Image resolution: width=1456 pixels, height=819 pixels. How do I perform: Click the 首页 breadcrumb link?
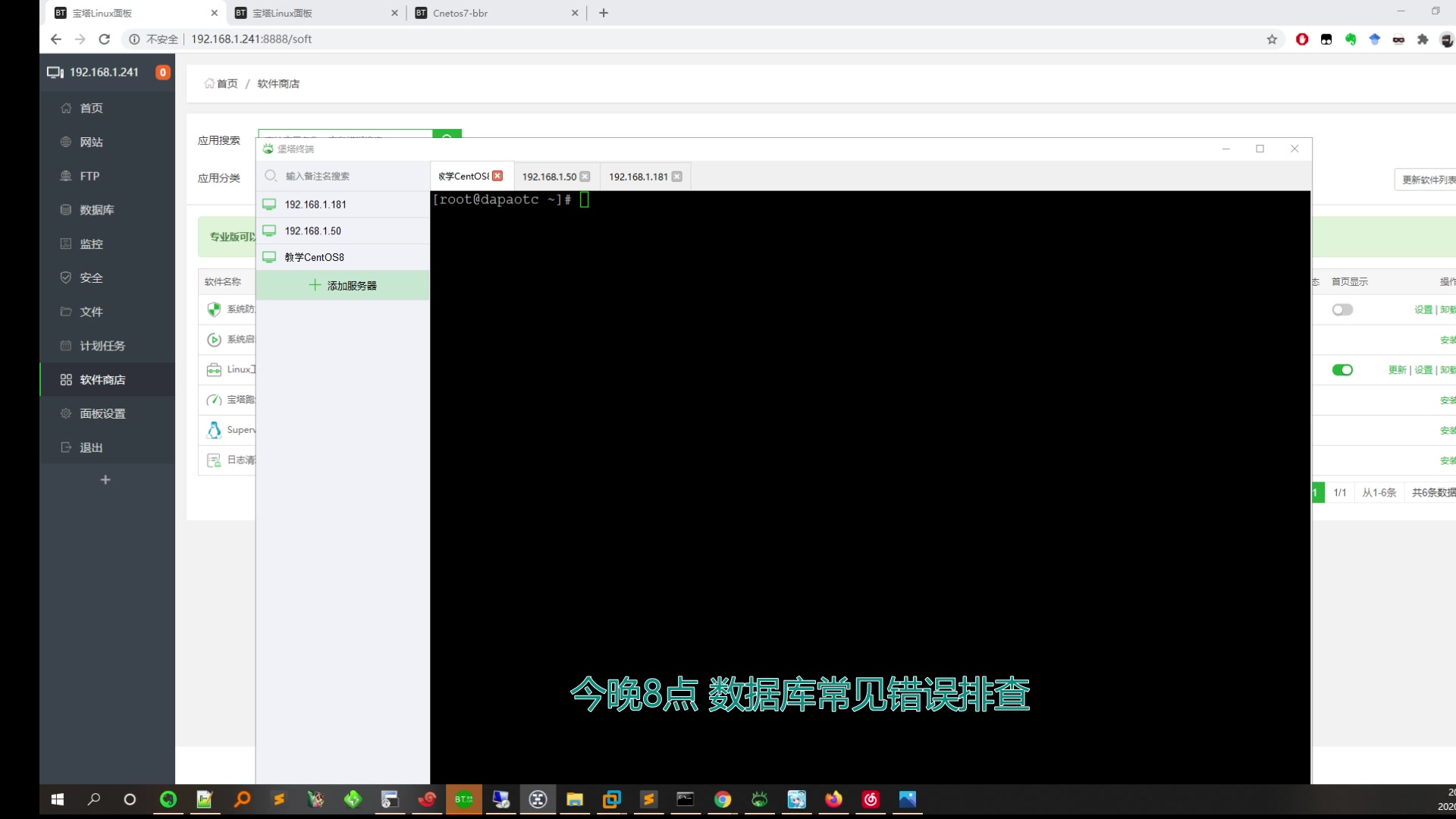click(221, 83)
